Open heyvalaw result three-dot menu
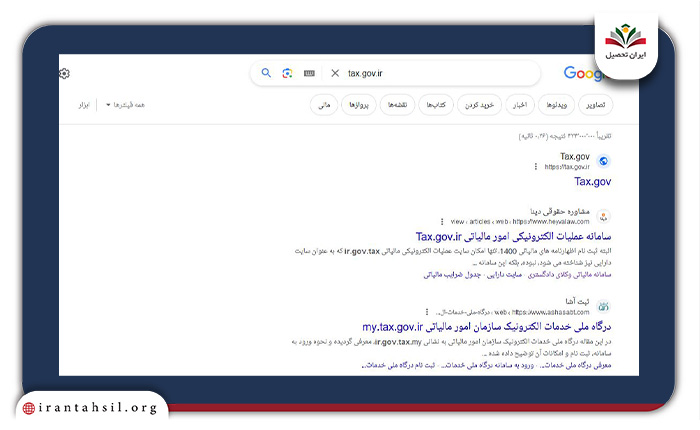 point(442,221)
